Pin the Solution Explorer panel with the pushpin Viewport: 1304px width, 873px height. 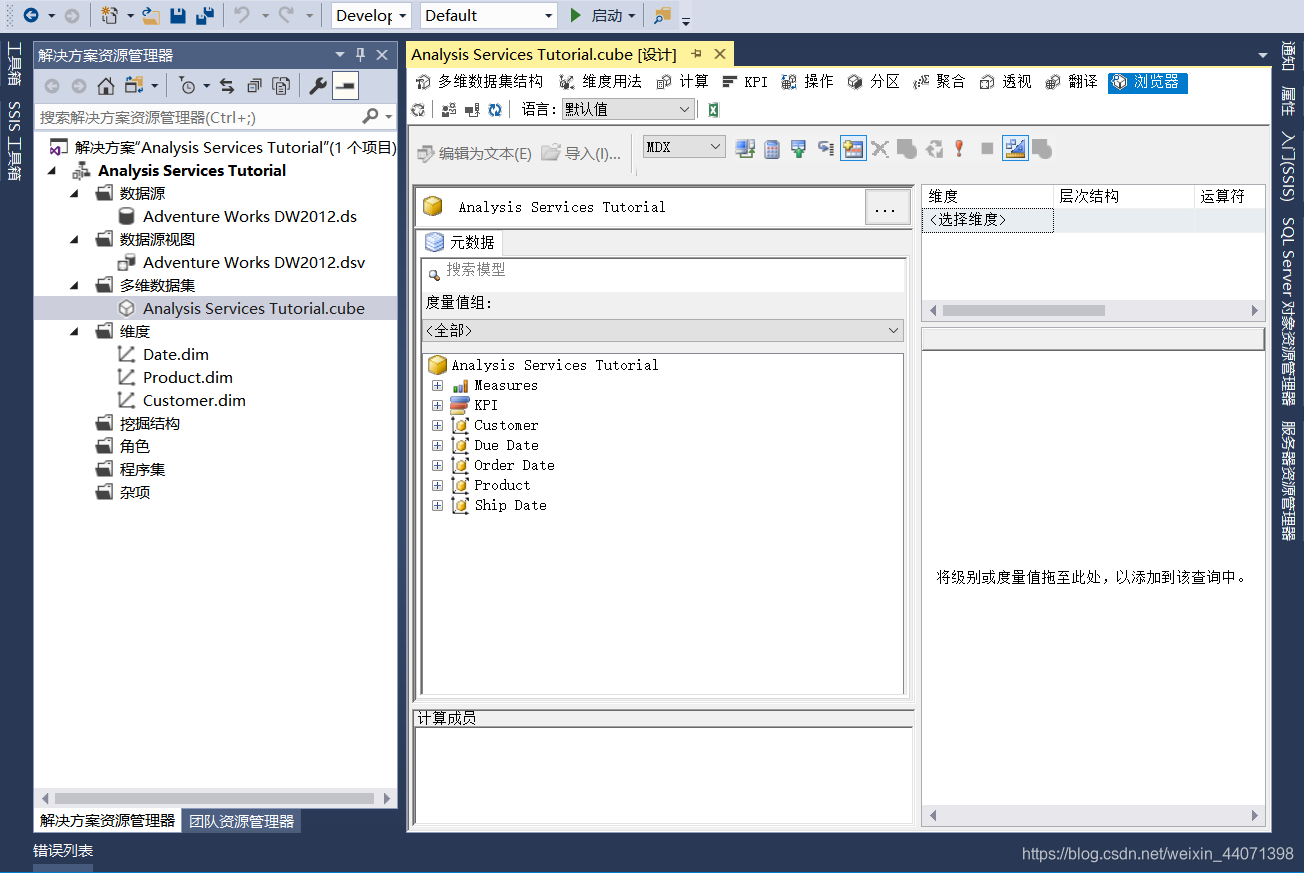(360, 55)
